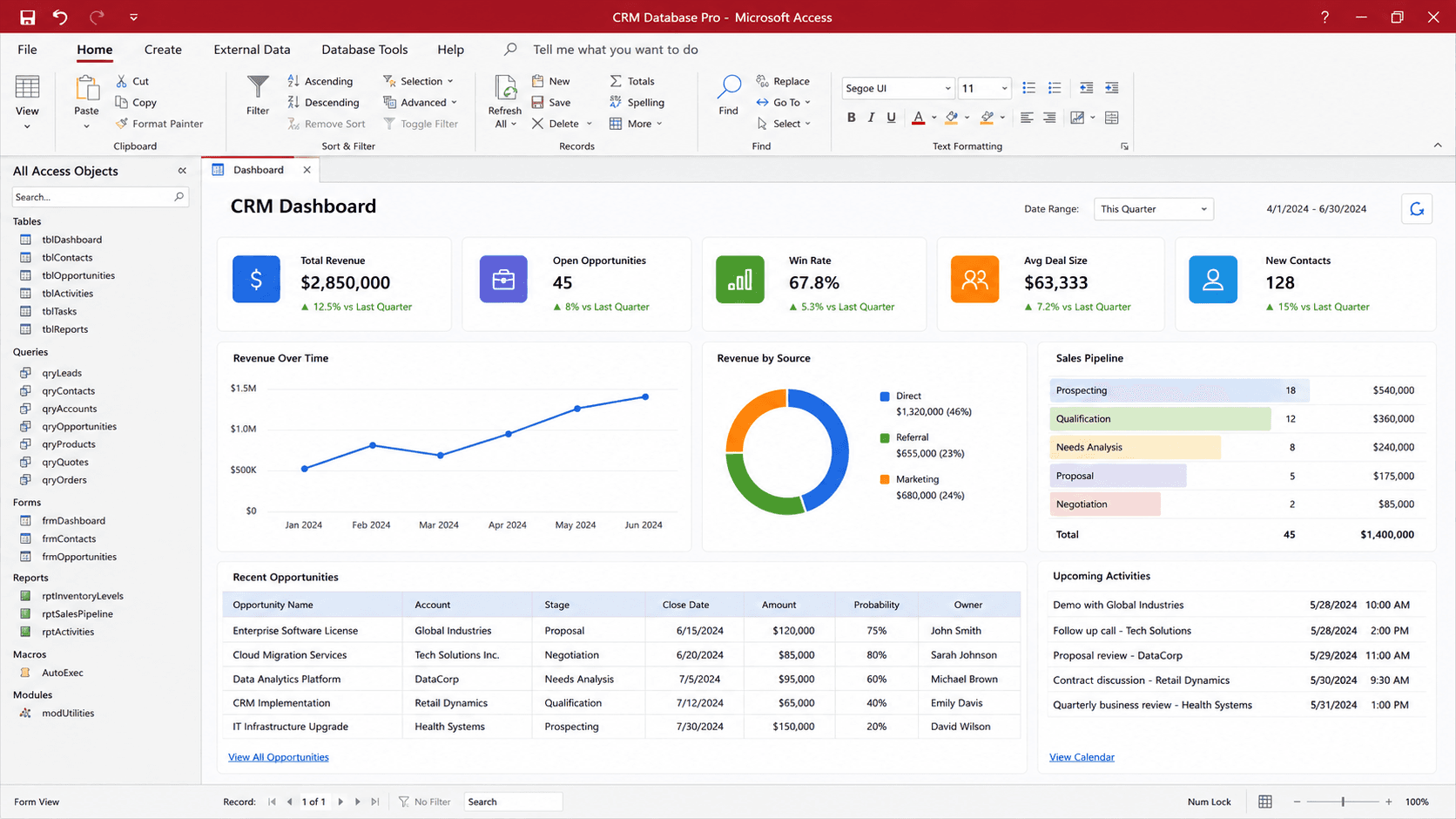This screenshot has width=1456, height=819.
Task: Open the font size 11 dropdown
Action: coord(1004,88)
